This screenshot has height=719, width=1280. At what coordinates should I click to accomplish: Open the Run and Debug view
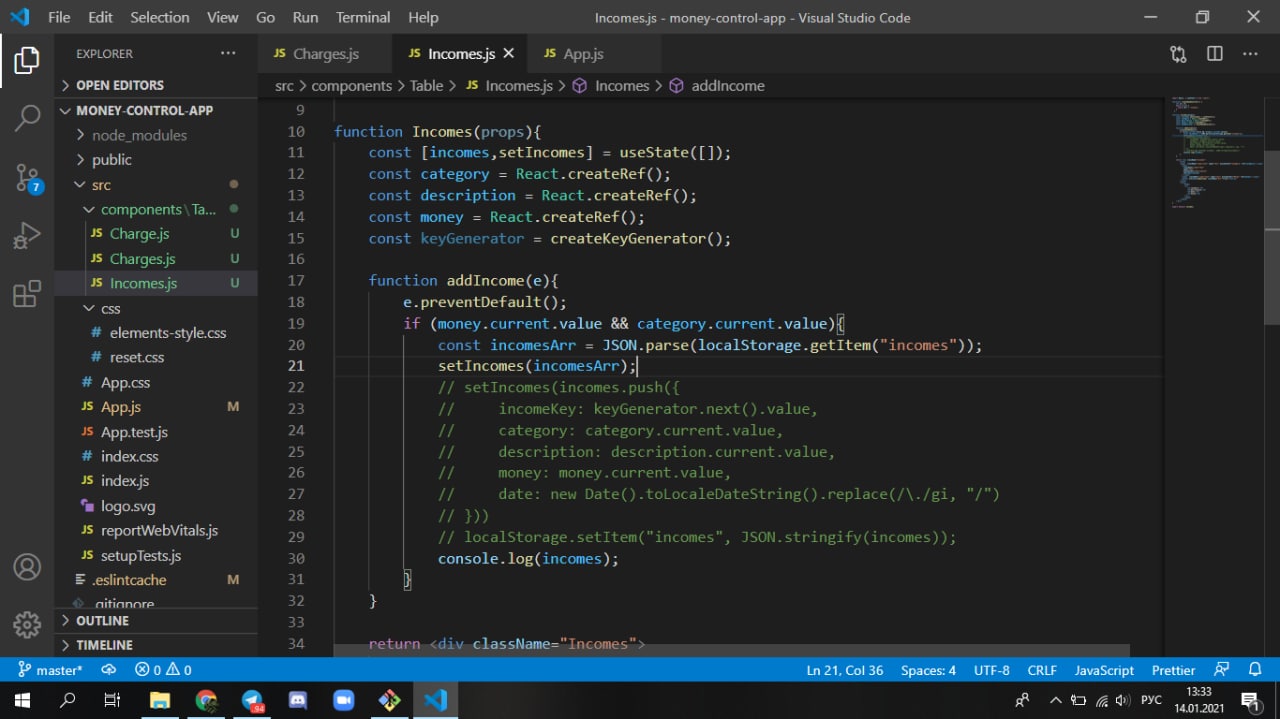pyautogui.click(x=27, y=236)
